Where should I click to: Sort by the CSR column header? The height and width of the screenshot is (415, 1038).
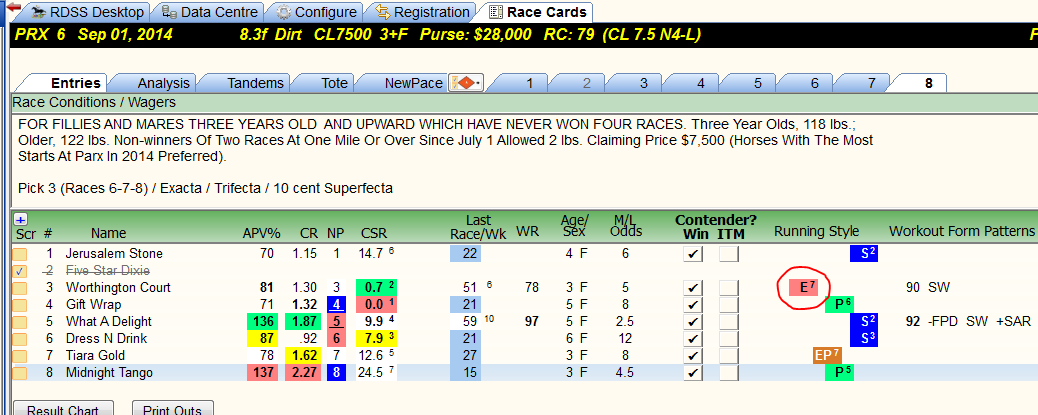click(374, 233)
